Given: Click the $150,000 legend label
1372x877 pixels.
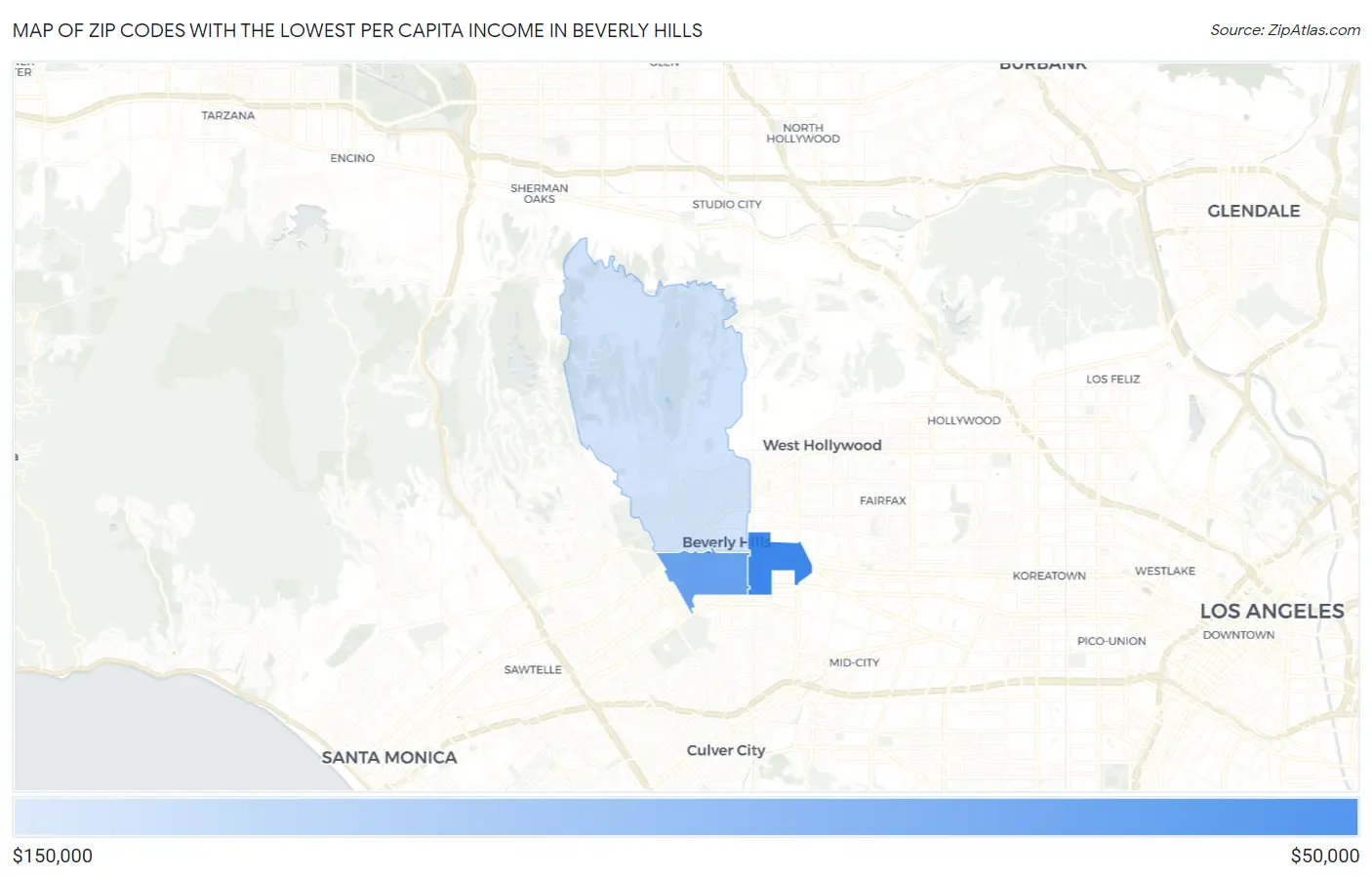Looking at the screenshot, I should pyautogui.click(x=53, y=856).
